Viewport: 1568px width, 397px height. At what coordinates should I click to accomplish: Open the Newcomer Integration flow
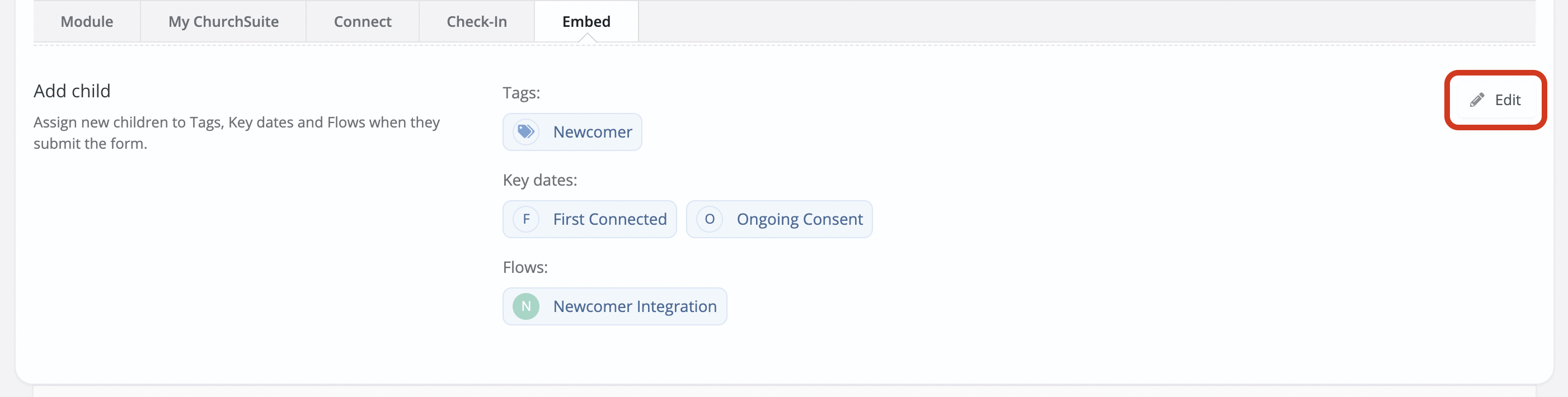coord(614,306)
